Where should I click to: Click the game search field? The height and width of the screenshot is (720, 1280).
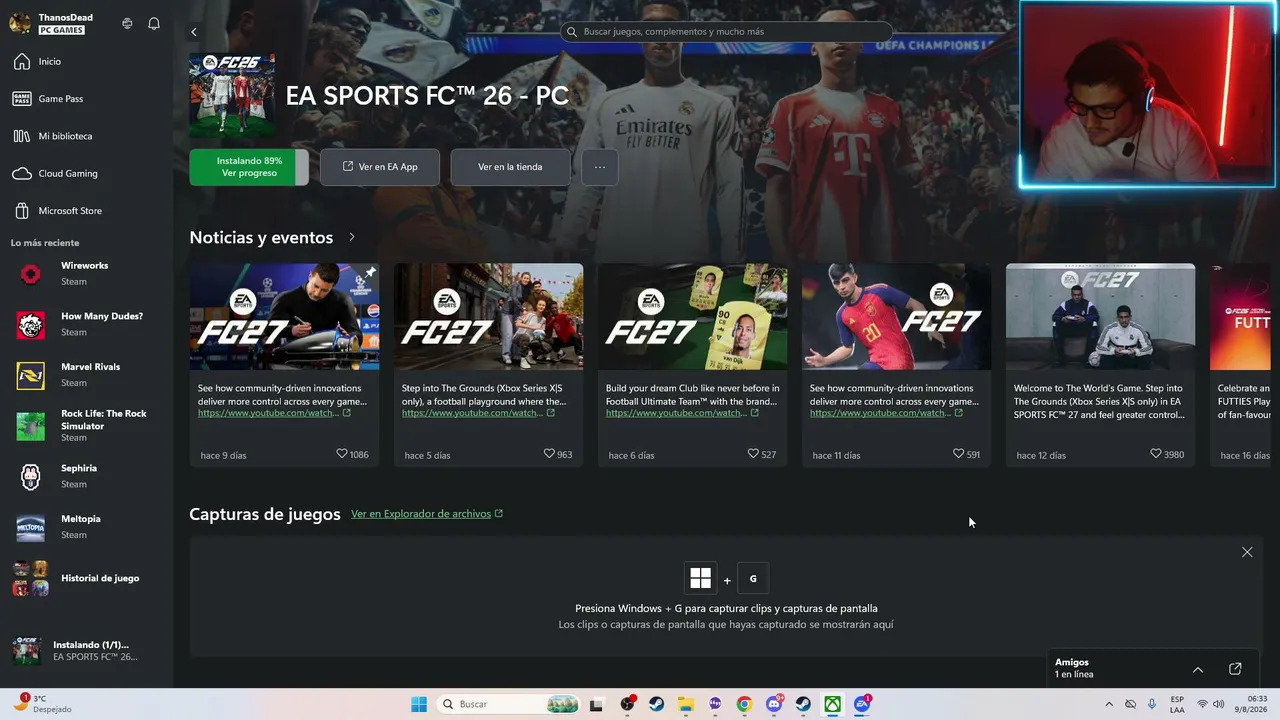tap(726, 32)
